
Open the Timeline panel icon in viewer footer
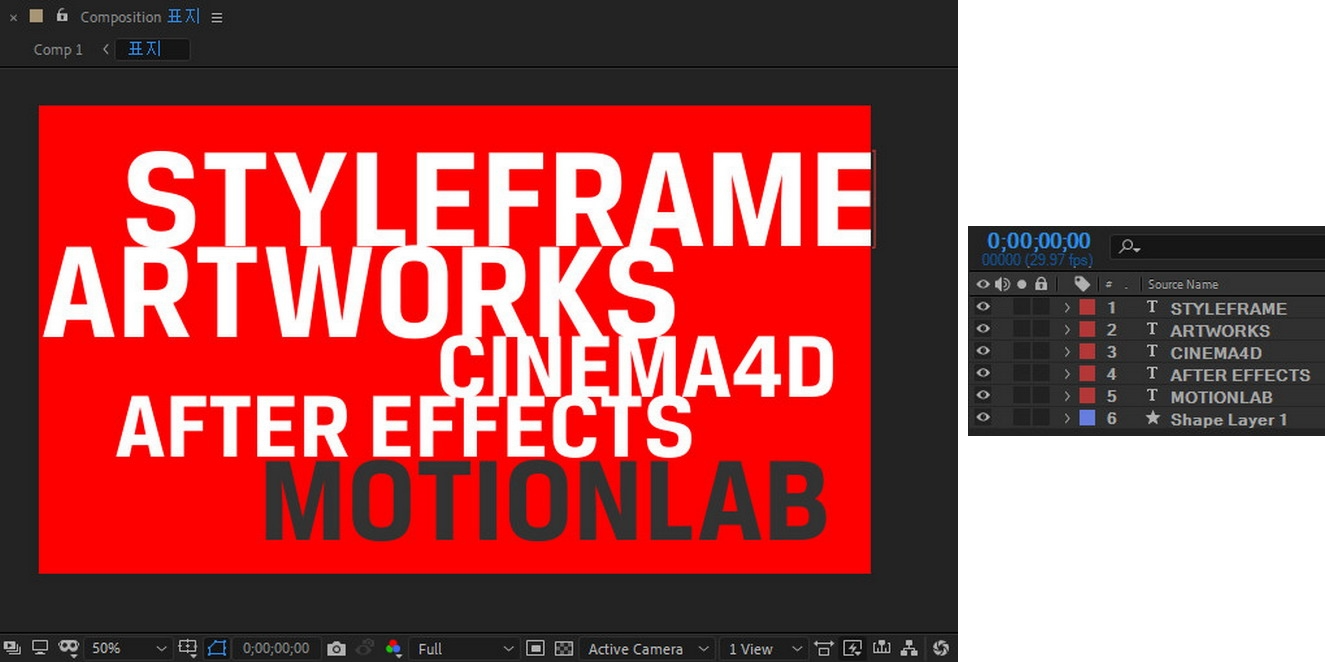coord(881,648)
